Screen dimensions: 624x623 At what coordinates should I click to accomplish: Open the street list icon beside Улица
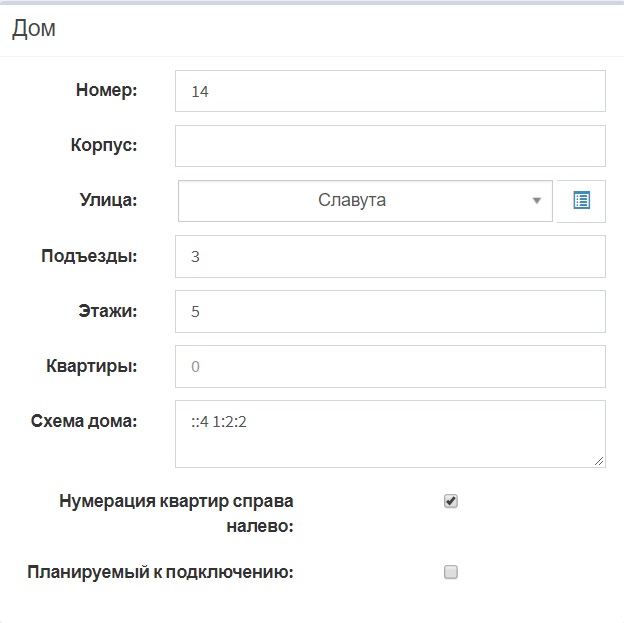click(x=581, y=201)
